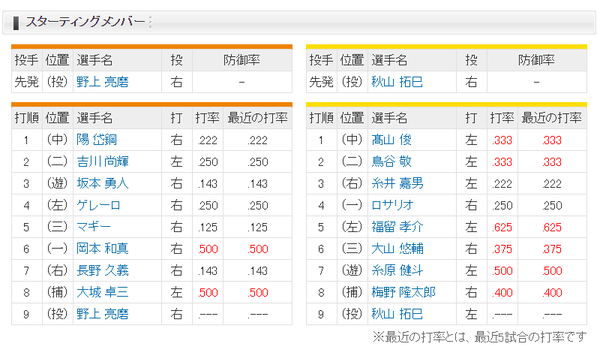
Task: Click batting side 左 in 吉川 尚輝 row
Action: 176,161
